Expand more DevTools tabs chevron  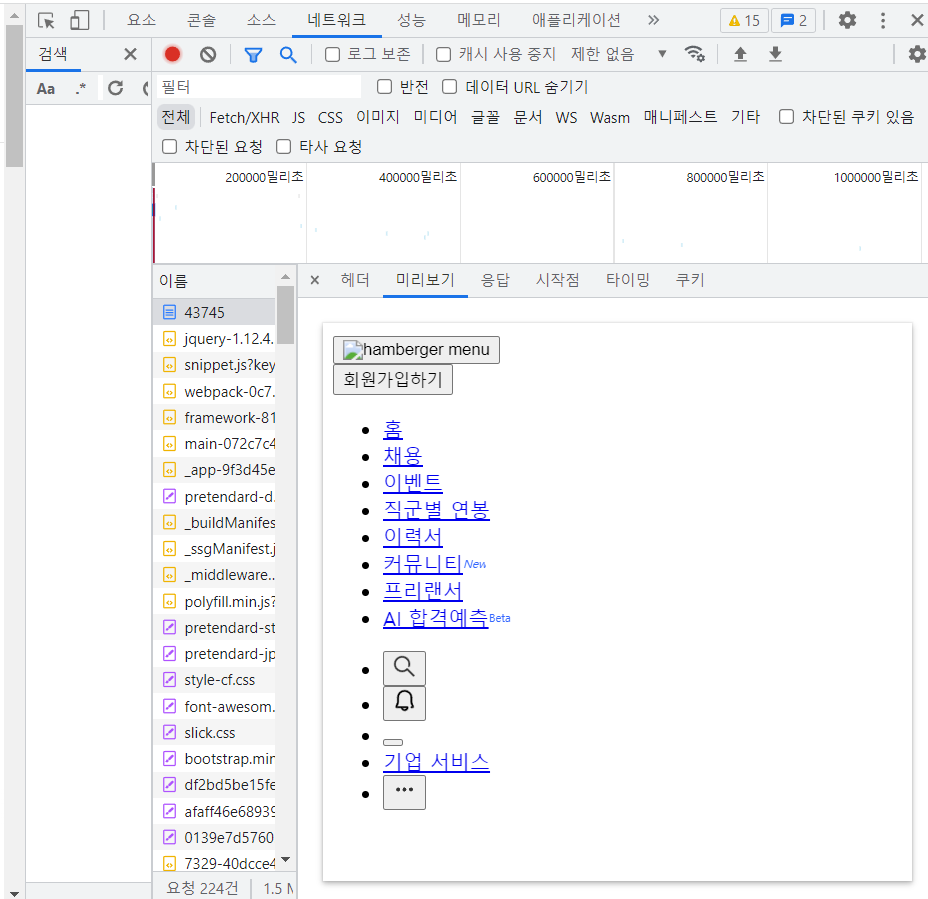[653, 21]
